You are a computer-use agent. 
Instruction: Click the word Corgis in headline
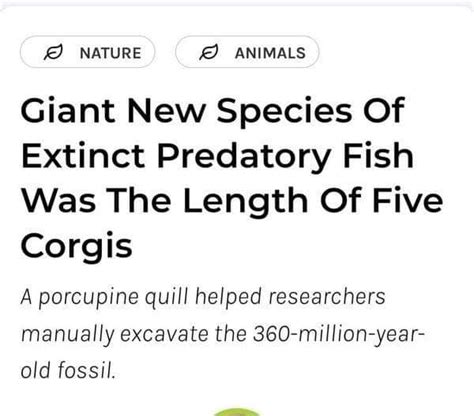pos(77,247)
